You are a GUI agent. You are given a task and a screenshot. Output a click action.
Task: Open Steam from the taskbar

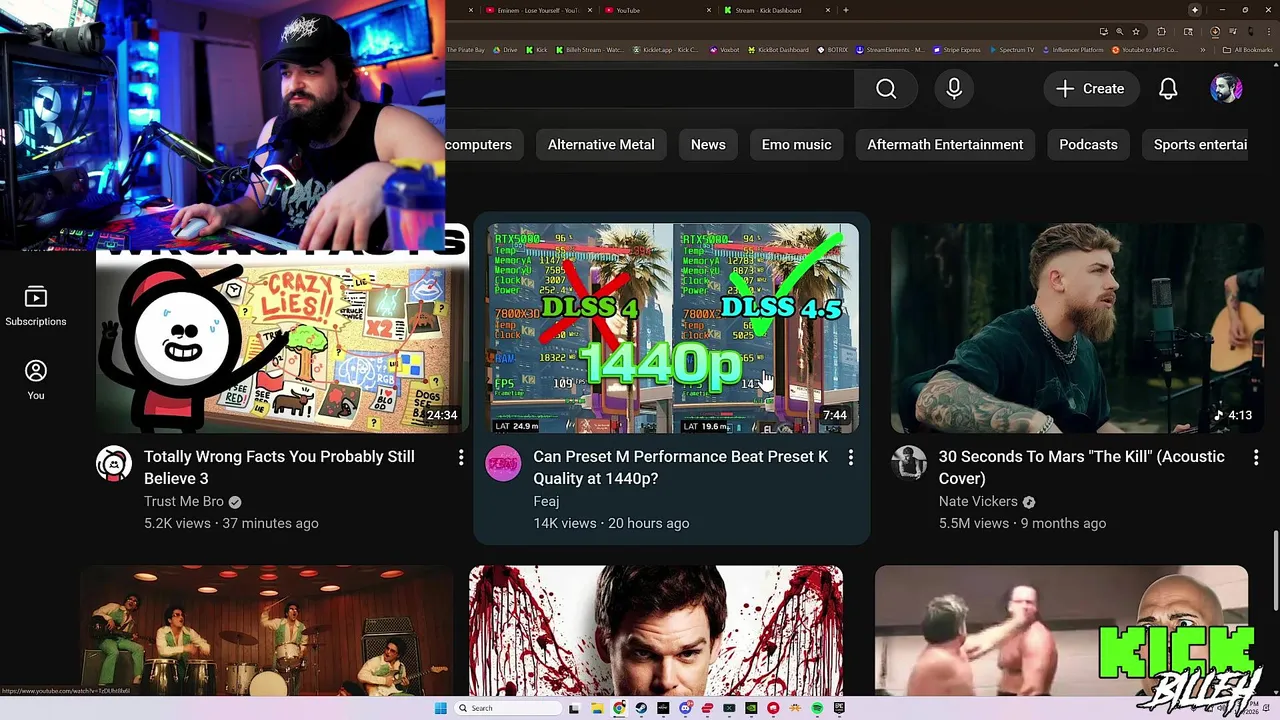(x=641, y=708)
